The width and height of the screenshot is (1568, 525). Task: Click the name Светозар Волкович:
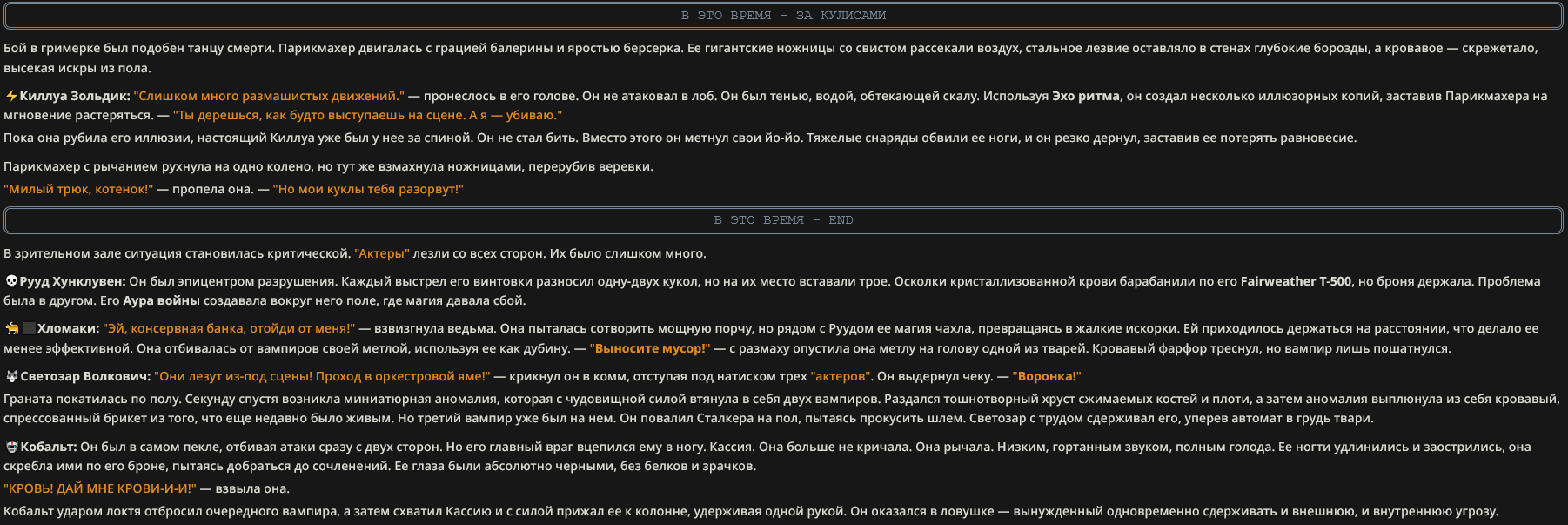[85, 377]
